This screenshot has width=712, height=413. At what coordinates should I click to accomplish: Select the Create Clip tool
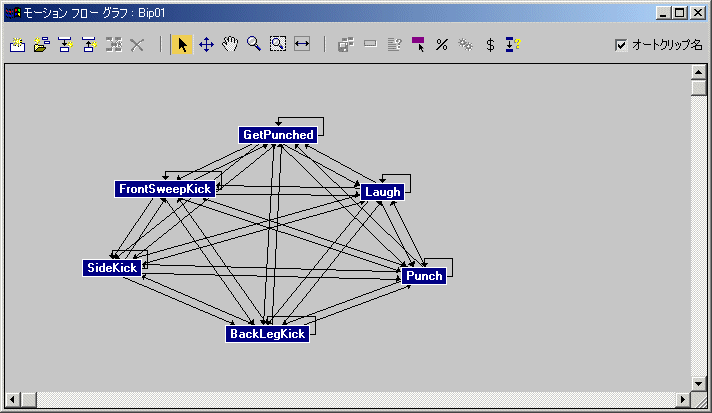click(x=18, y=44)
